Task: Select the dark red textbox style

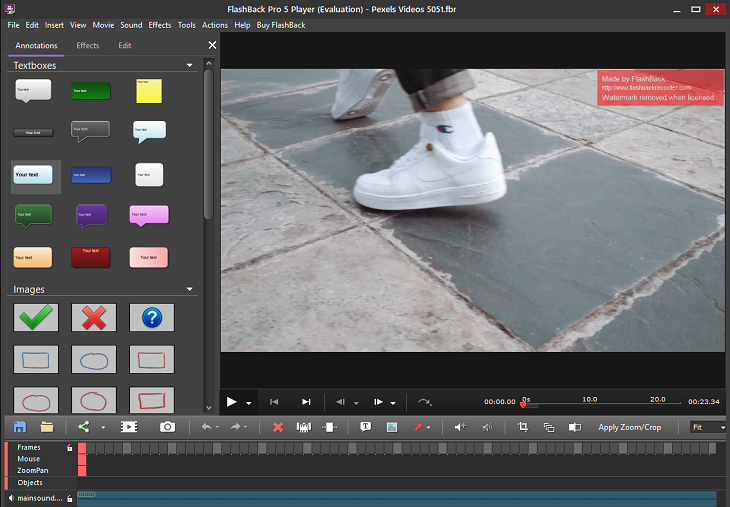Action: 91,257
